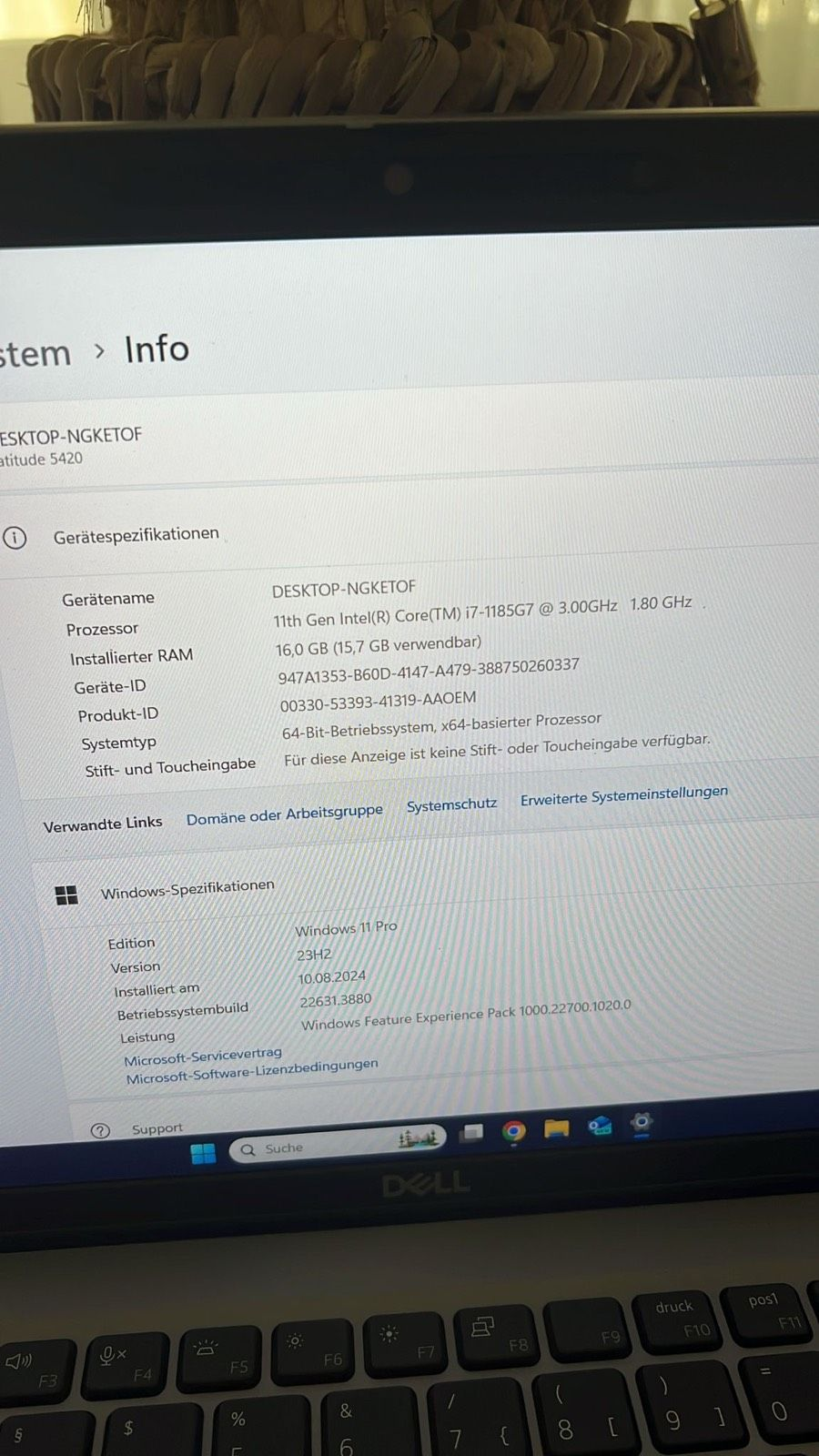The height and width of the screenshot is (1456, 819).
Task: Expand the Support section
Action: coord(157,1128)
